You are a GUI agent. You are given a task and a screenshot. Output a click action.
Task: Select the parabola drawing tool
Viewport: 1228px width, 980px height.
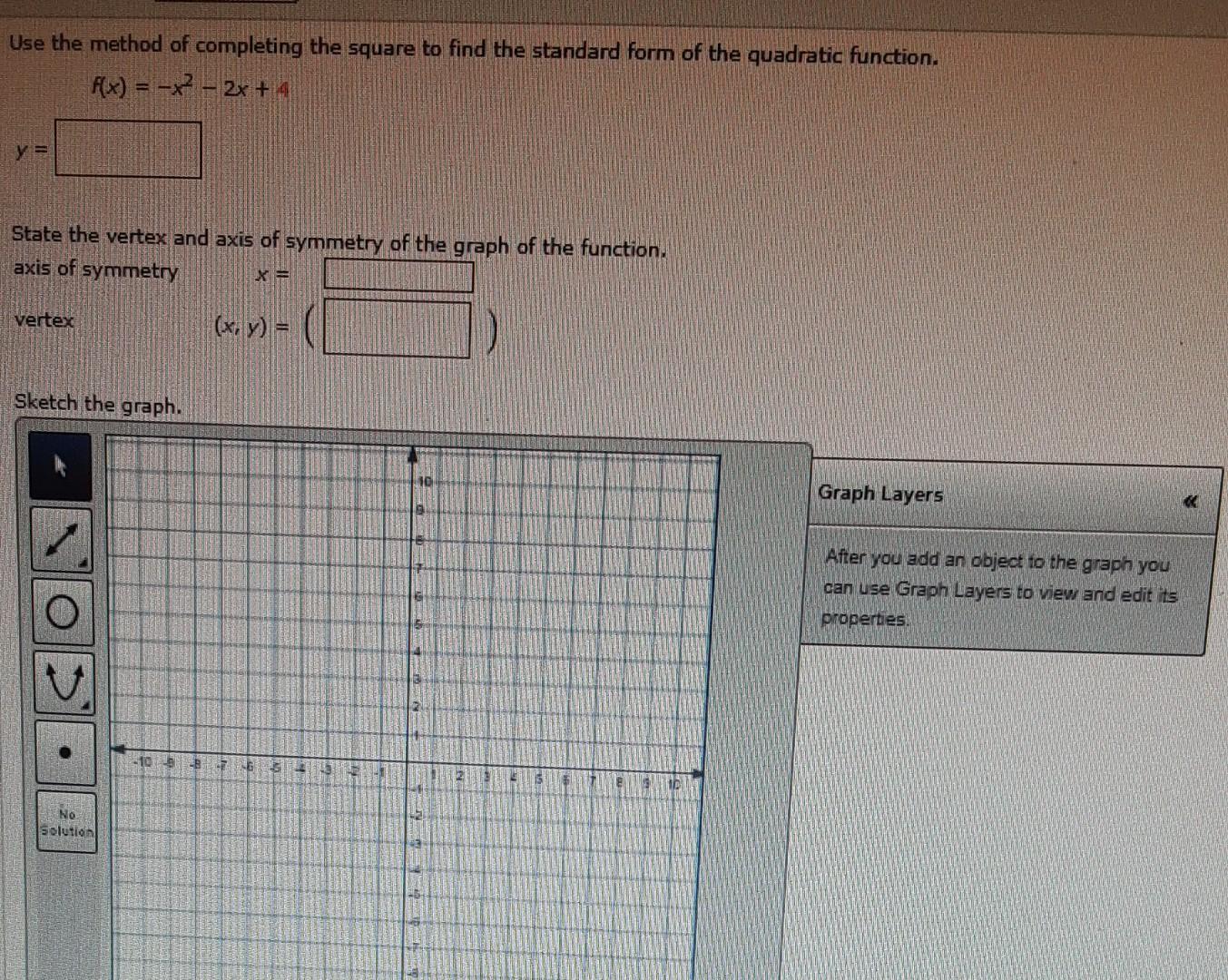coord(64,682)
